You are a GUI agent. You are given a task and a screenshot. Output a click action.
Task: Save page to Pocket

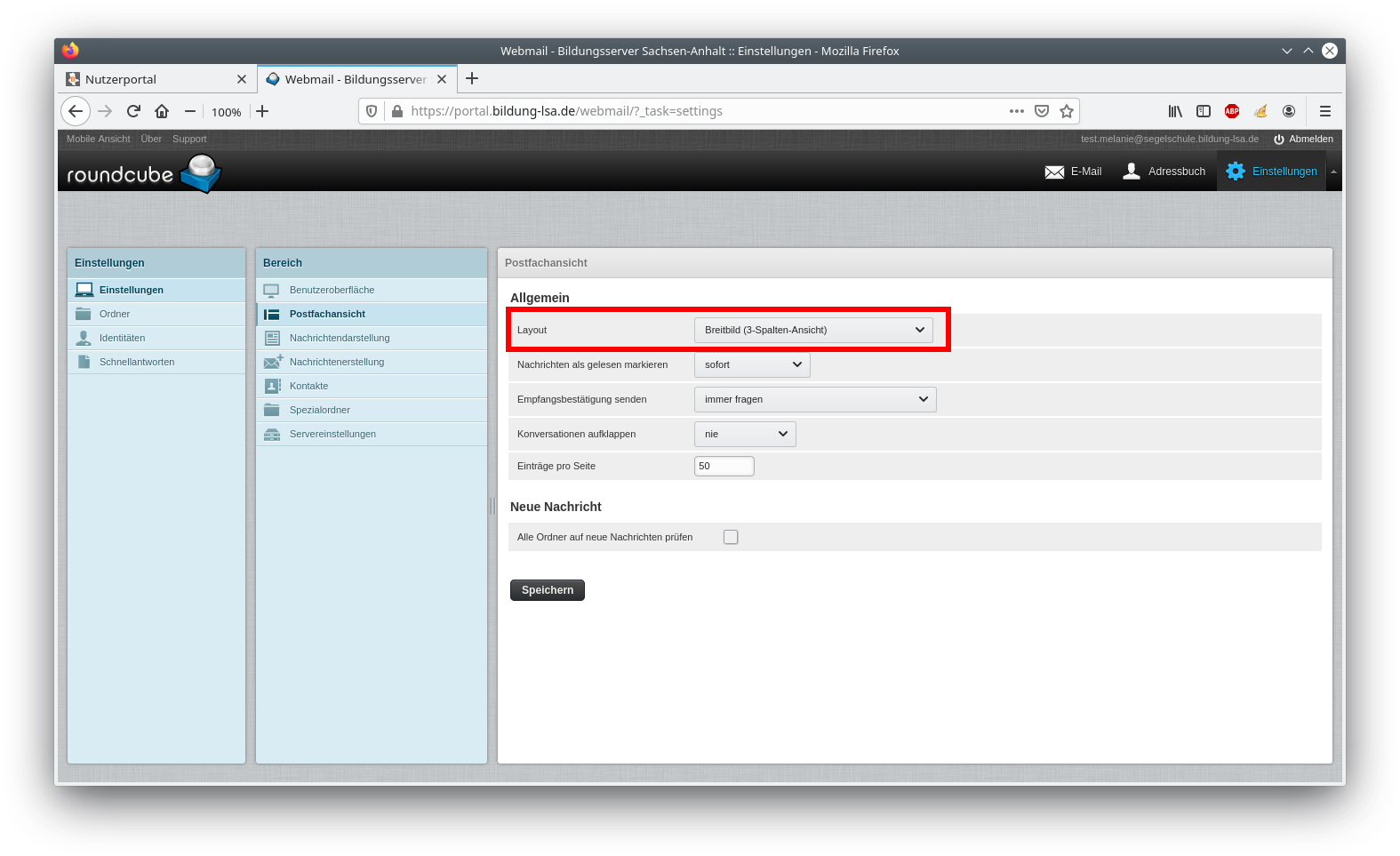[x=1042, y=111]
